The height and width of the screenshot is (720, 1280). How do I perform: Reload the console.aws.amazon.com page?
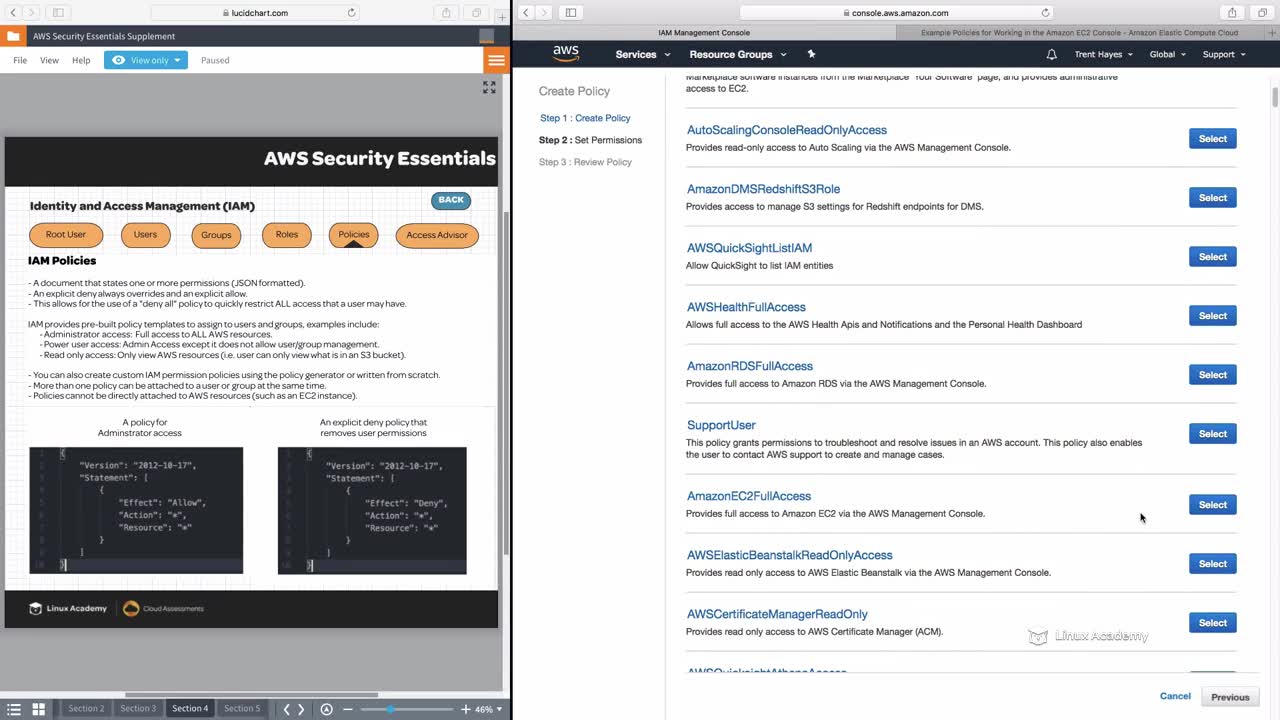coord(1045,13)
